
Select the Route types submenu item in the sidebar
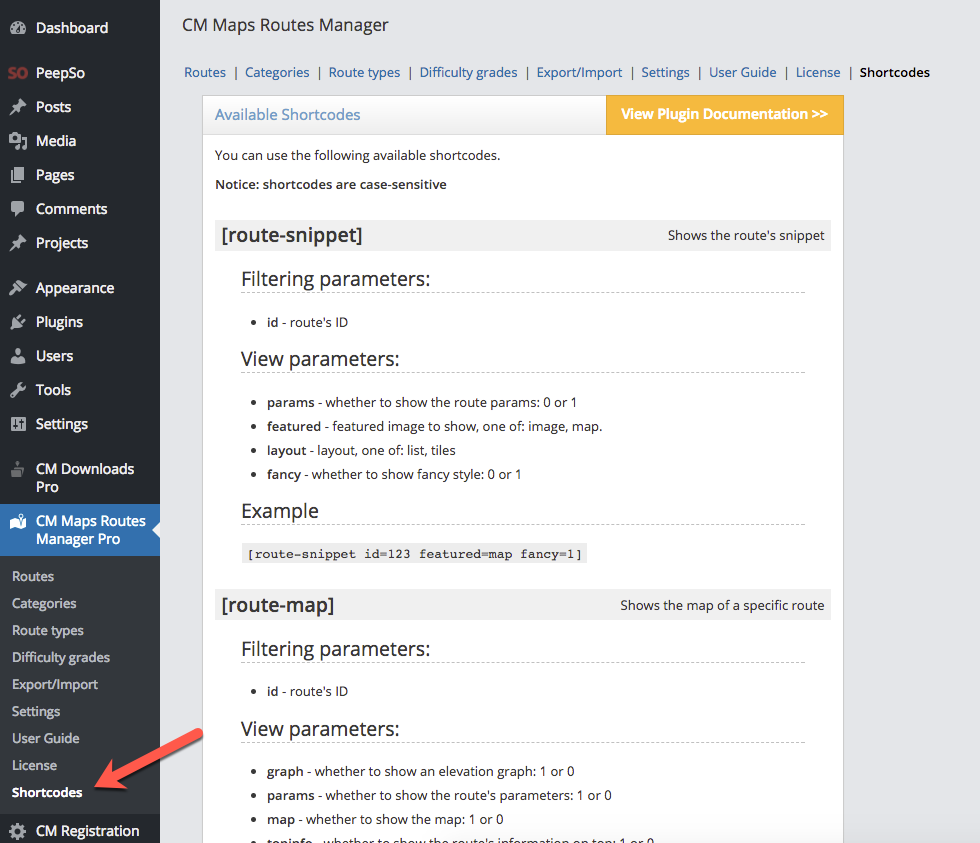pyautogui.click(x=48, y=631)
